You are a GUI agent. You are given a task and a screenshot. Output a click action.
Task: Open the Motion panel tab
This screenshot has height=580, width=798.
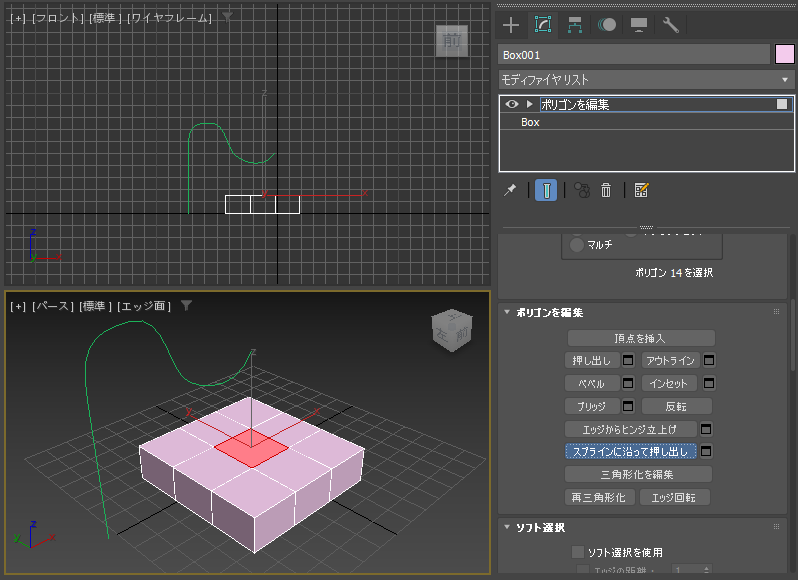click(x=607, y=25)
